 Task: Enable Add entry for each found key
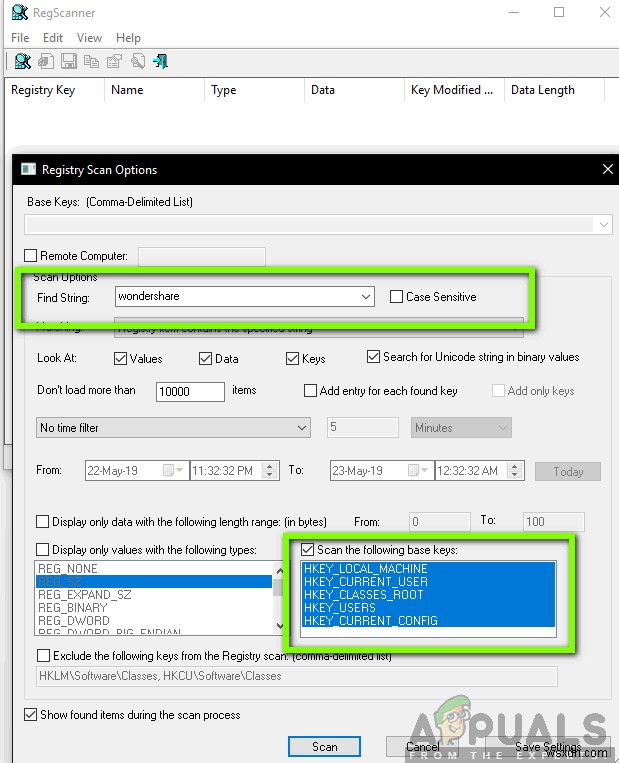(x=310, y=391)
